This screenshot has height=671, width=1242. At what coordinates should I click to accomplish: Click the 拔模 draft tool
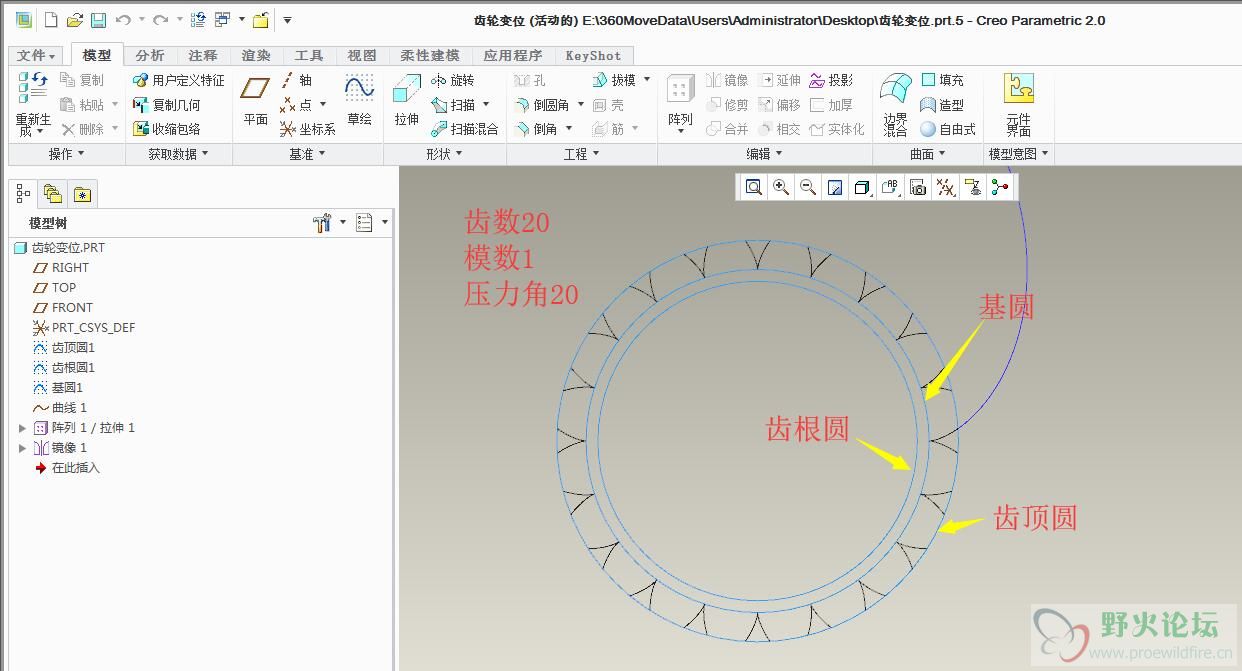pyautogui.click(x=614, y=80)
